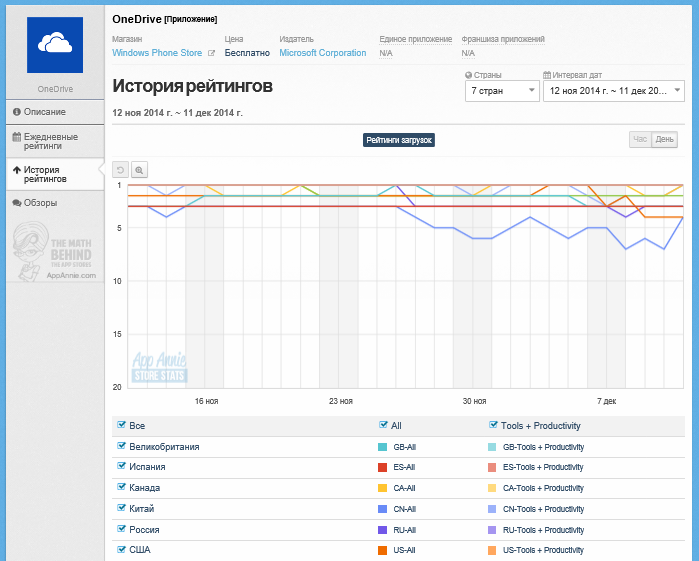Screen dimensions: 699x561
Task: Expand the date interval dropdown
Action: point(614,91)
